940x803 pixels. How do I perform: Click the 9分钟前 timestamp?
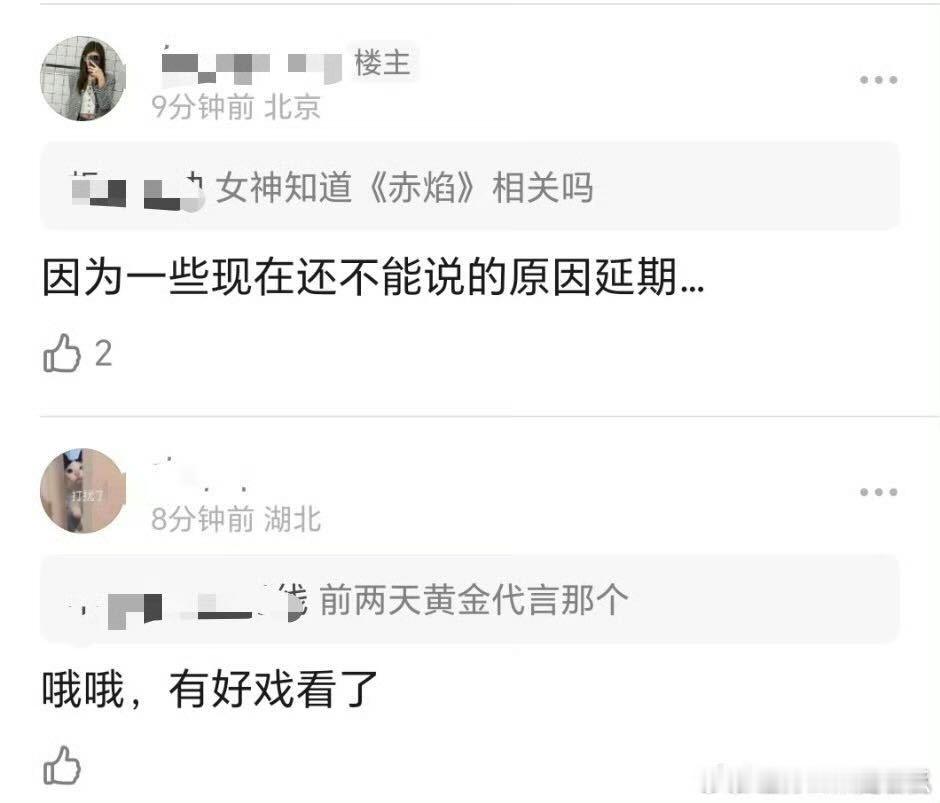(x=203, y=107)
